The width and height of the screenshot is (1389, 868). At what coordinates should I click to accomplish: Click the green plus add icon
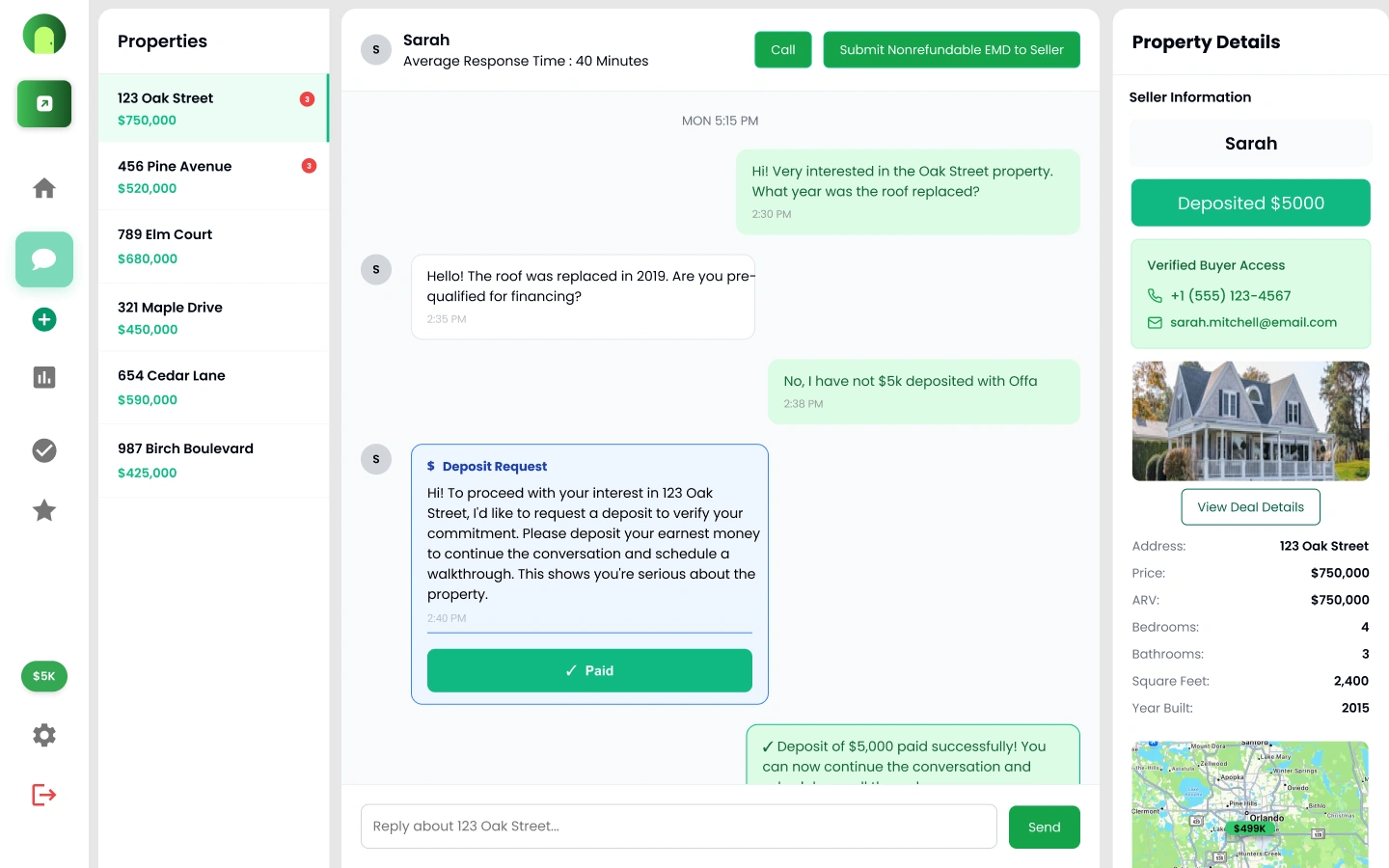tap(44, 319)
